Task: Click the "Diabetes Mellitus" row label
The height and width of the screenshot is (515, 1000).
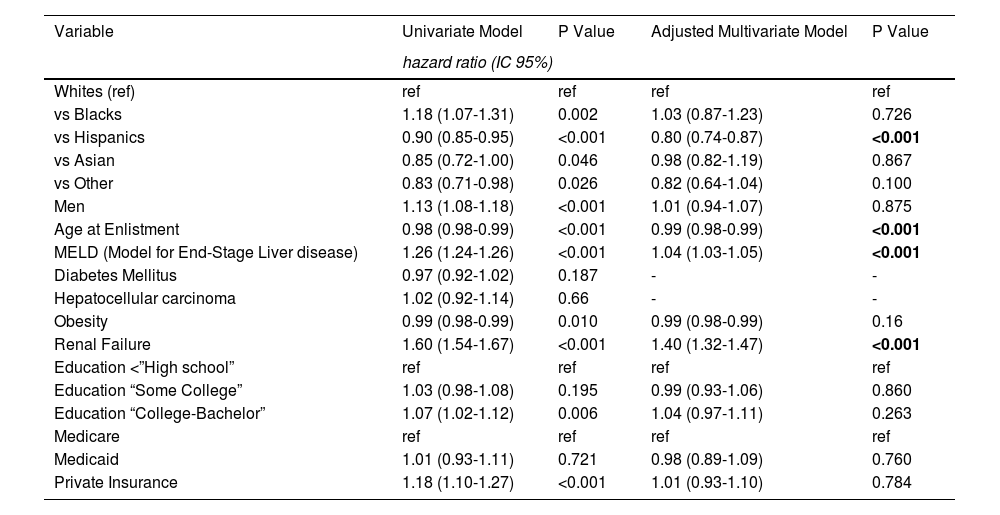Action: pyautogui.click(x=115, y=275)
